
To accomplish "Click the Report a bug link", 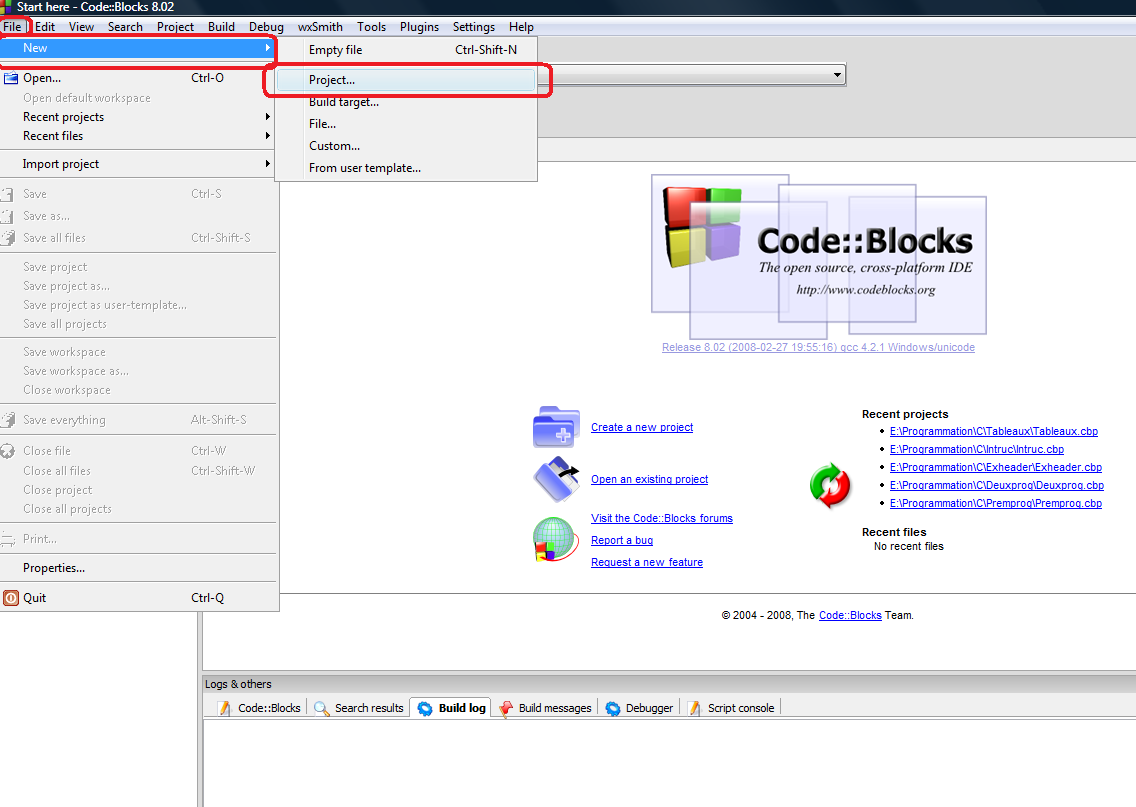I will (x=622, y=540).
